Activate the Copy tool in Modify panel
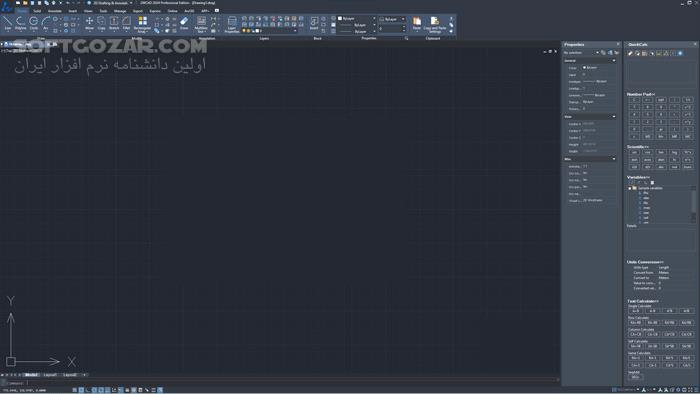Viewport: 700px width, 394px height. pyautogui.click(x=101, y=23)
